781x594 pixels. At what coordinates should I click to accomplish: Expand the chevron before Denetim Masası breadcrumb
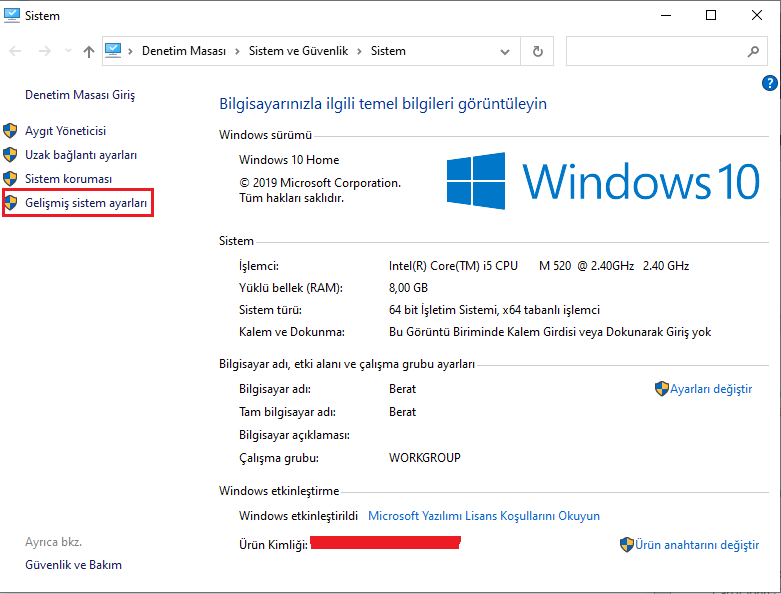130,51
